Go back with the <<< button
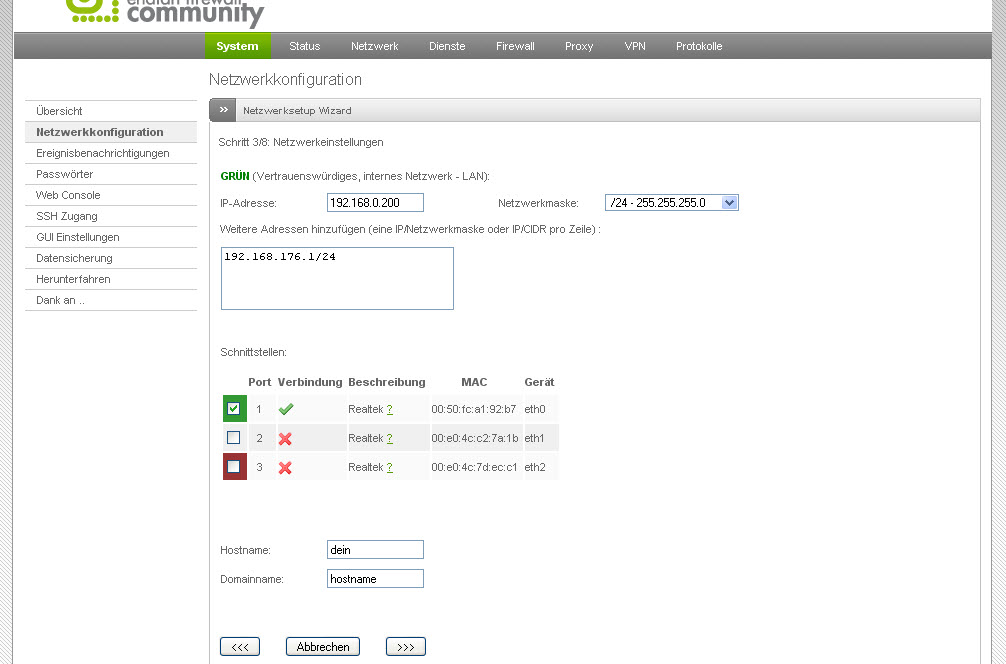 [240, 647]
